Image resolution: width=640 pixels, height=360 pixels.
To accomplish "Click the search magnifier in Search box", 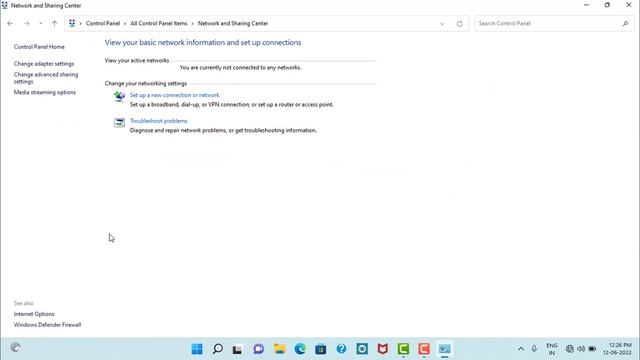I will click(625, 24).
